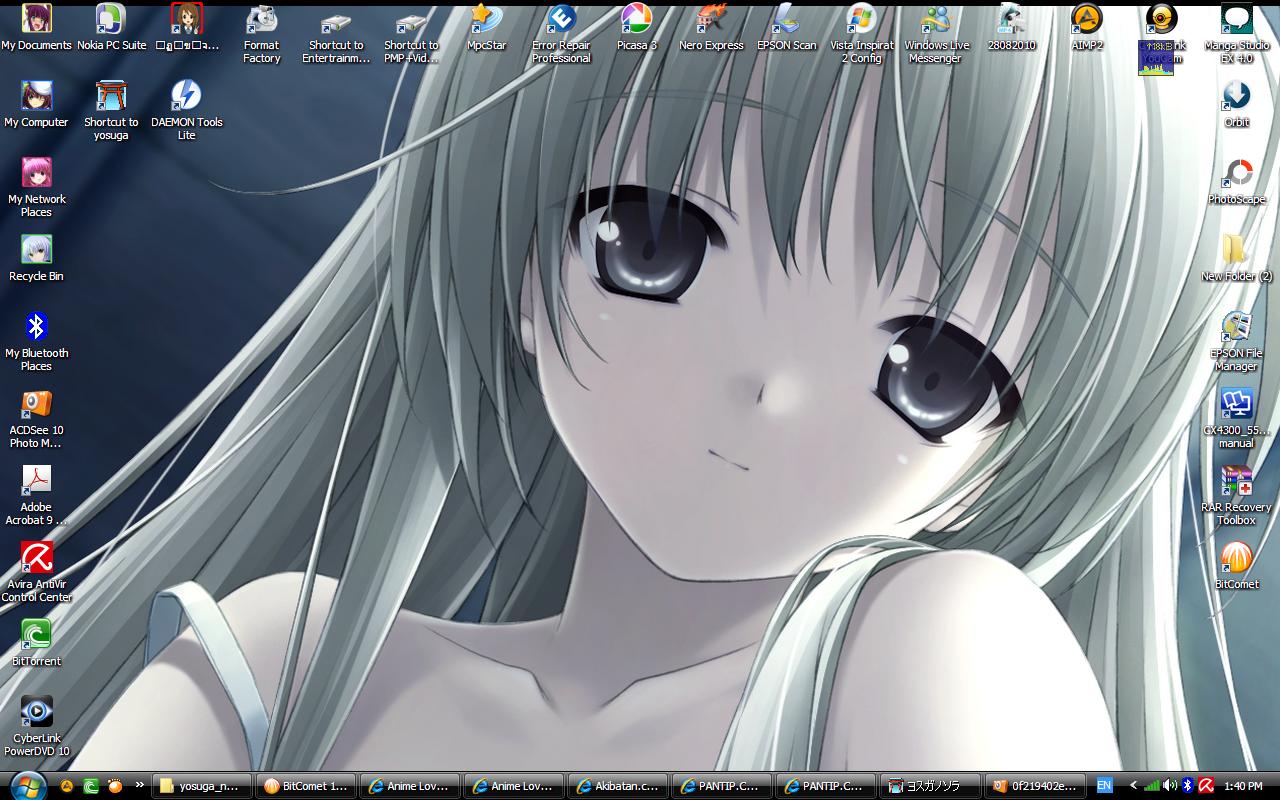
Task: Click Bluetooth tray icon
Action: tap(1188, 786)
